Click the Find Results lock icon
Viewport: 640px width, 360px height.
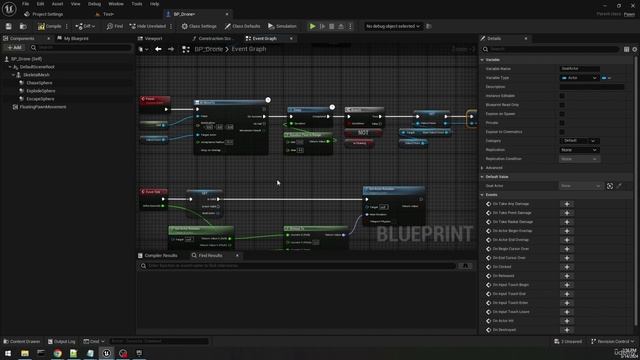[465, 266]
